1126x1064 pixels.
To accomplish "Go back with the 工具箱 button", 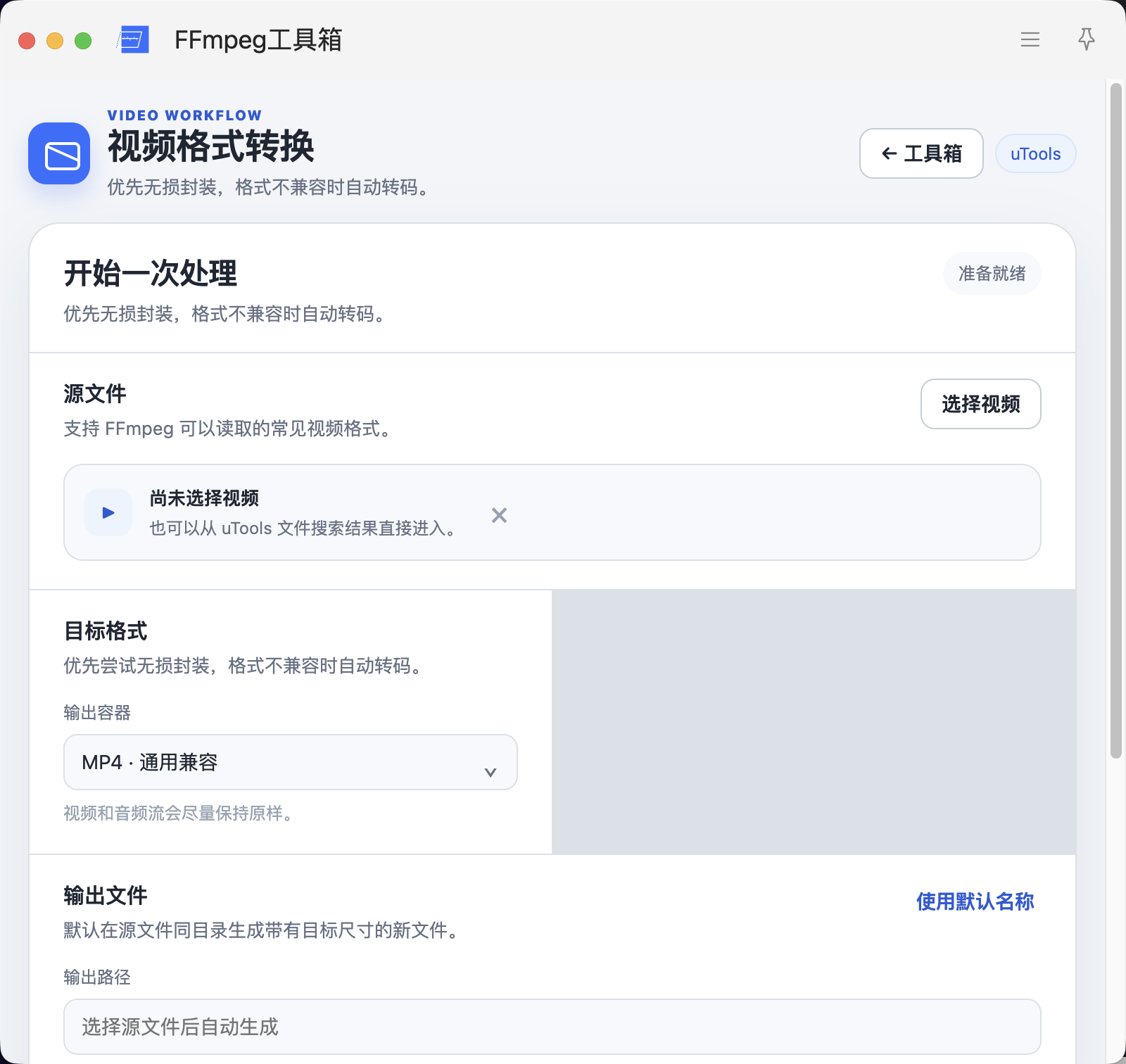I will 921,153.
